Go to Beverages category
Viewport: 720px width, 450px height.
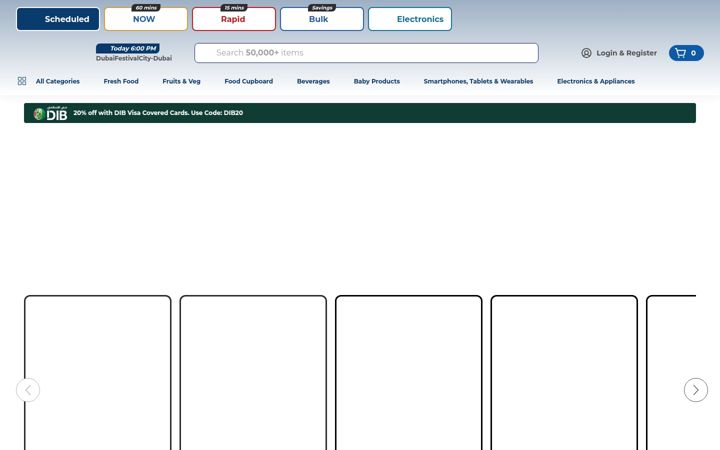(313, 81)
